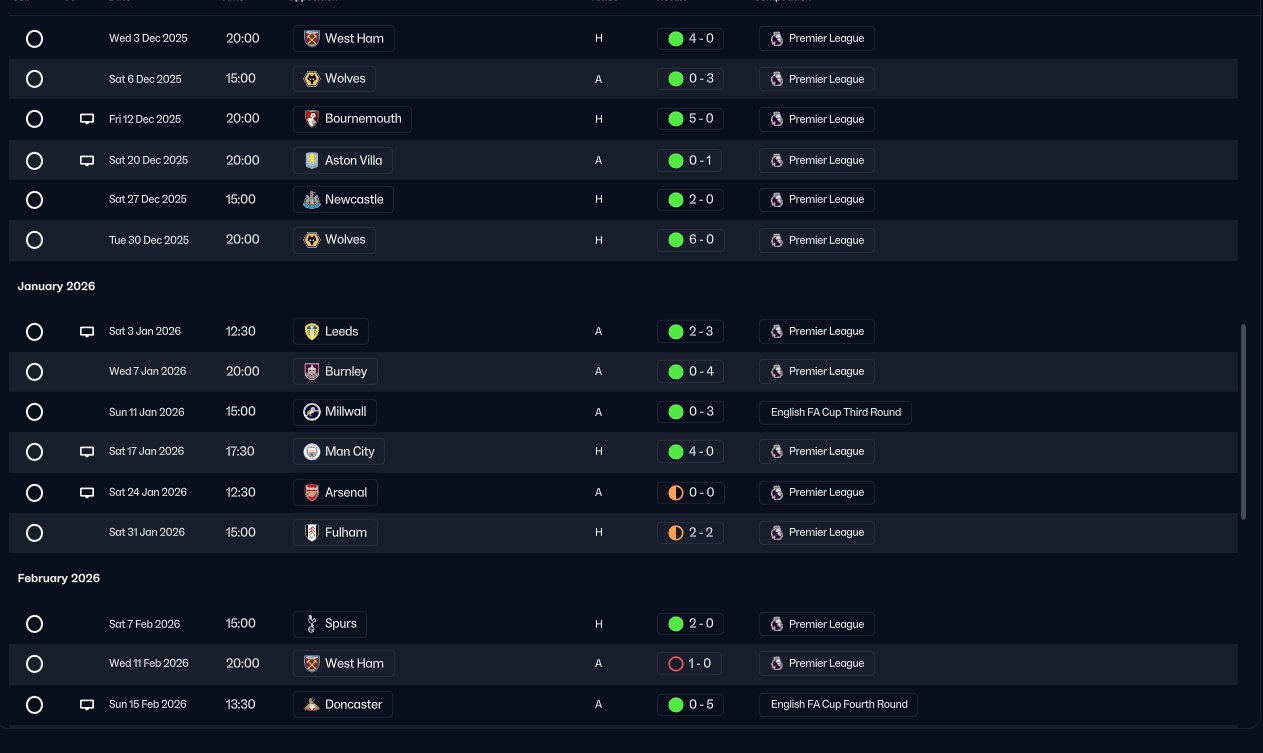The width and height of the screenshot is (1263, 753).
Task: Click the Aston Villa club crest
Action: click(x=311, y=160)
